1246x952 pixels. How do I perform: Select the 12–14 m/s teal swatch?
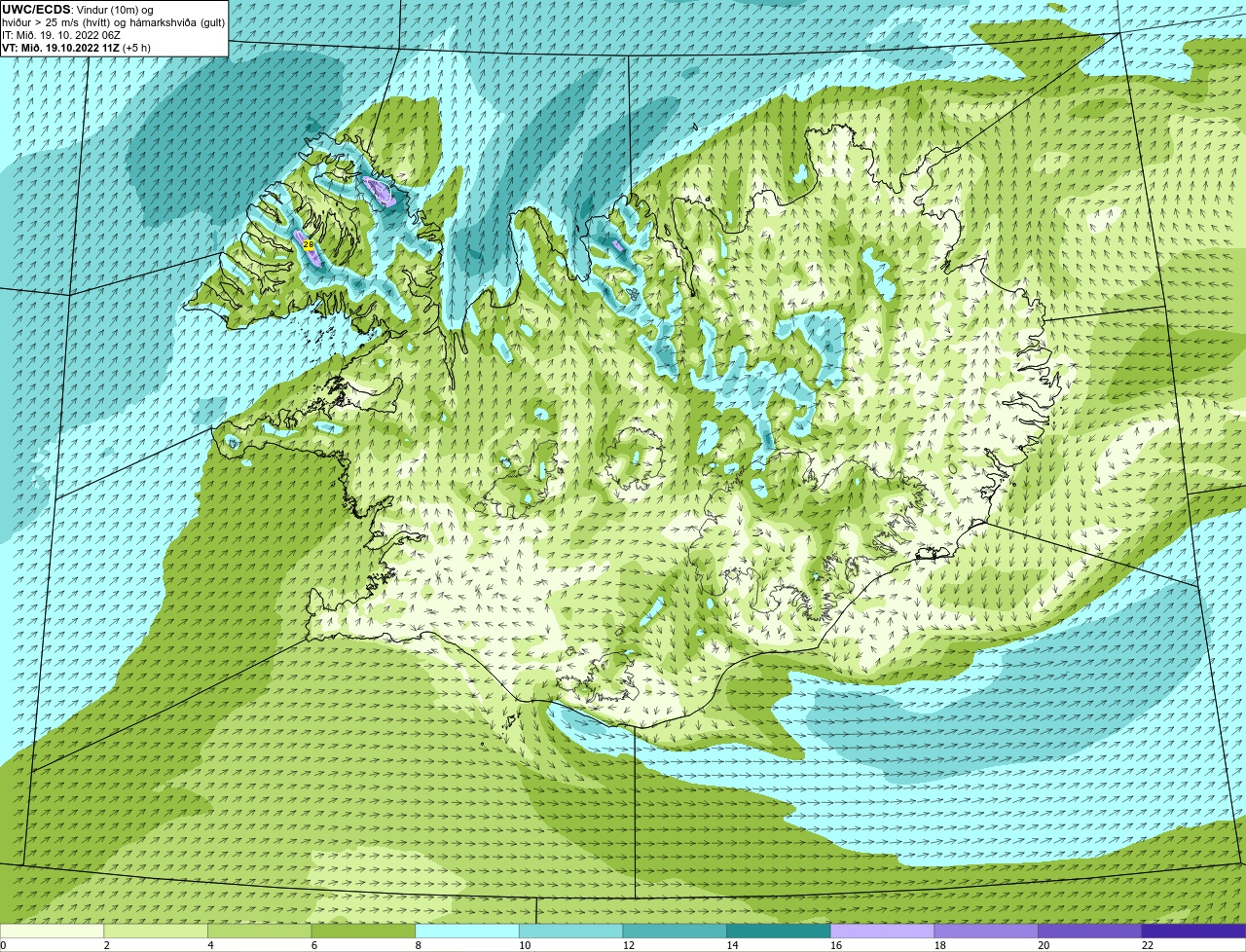coord(675,931)
